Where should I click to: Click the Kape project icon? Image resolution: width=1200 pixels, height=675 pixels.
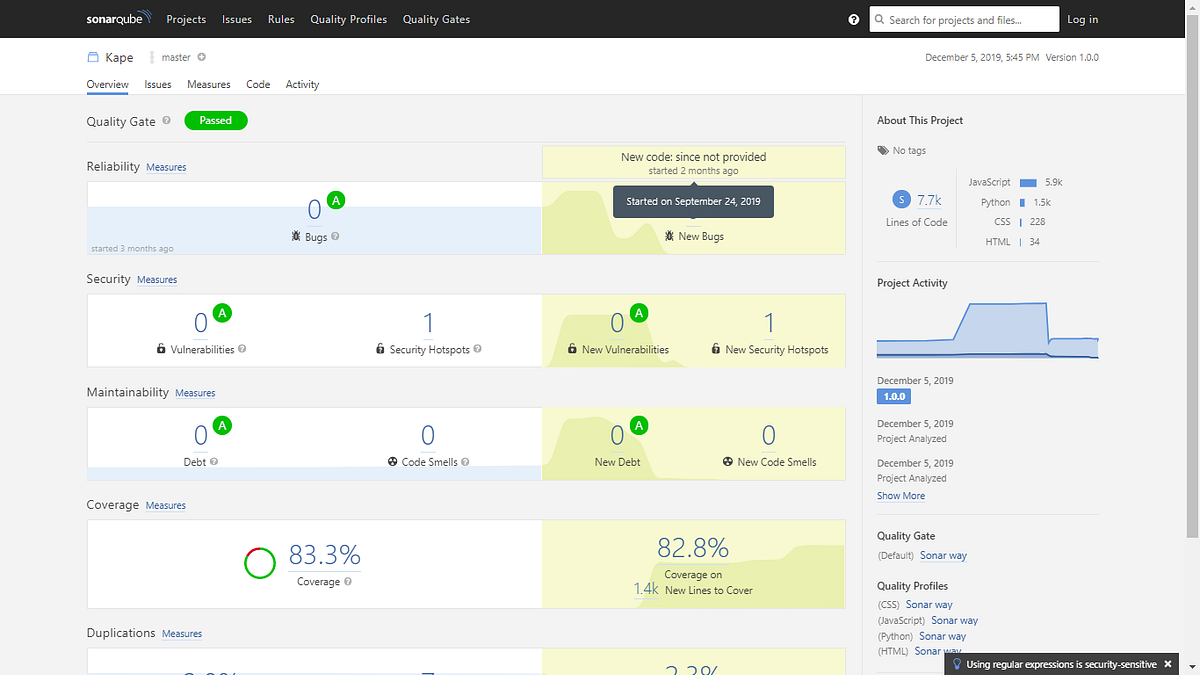tap(93, 58)
